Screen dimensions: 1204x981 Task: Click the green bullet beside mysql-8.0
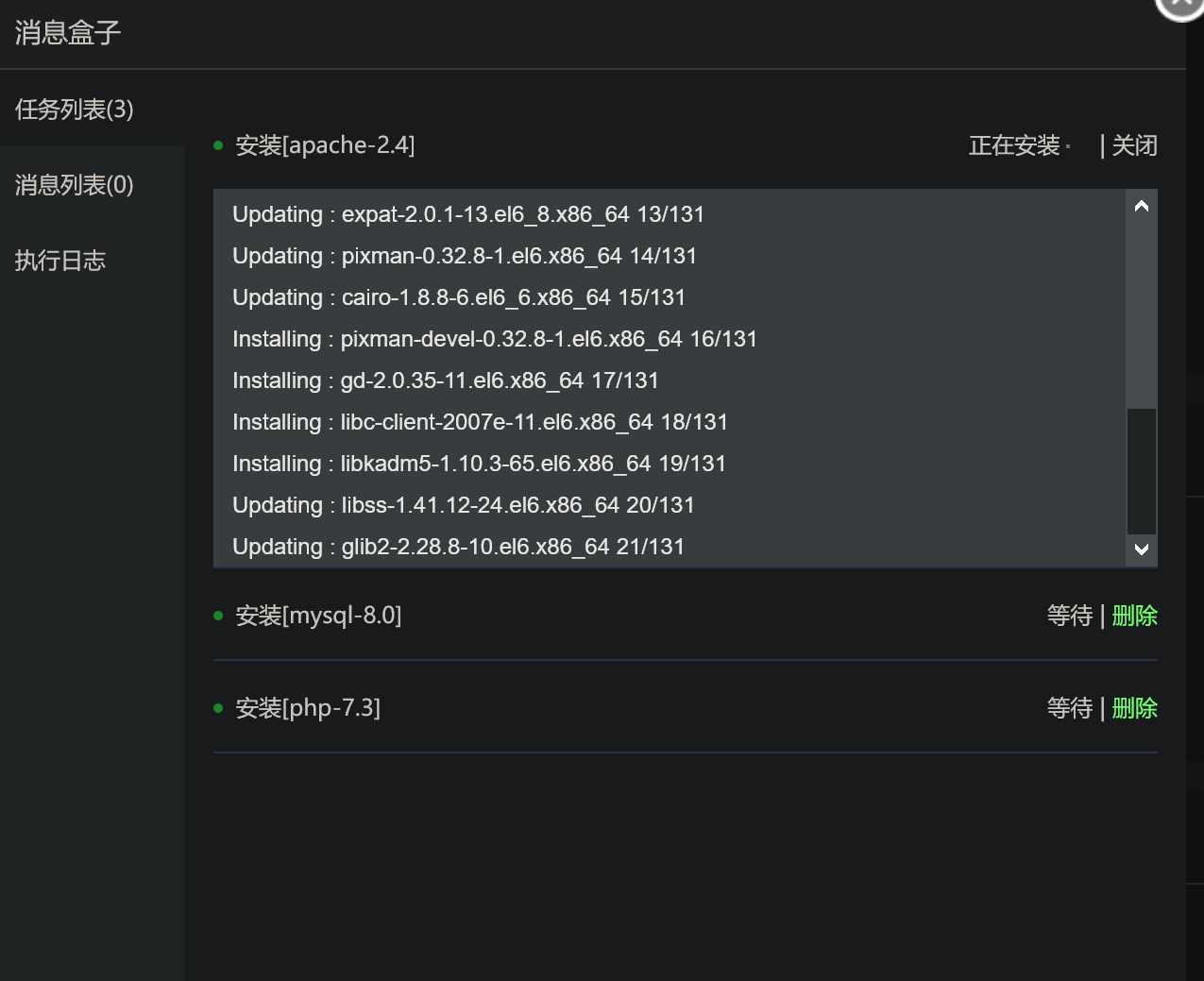218,616
